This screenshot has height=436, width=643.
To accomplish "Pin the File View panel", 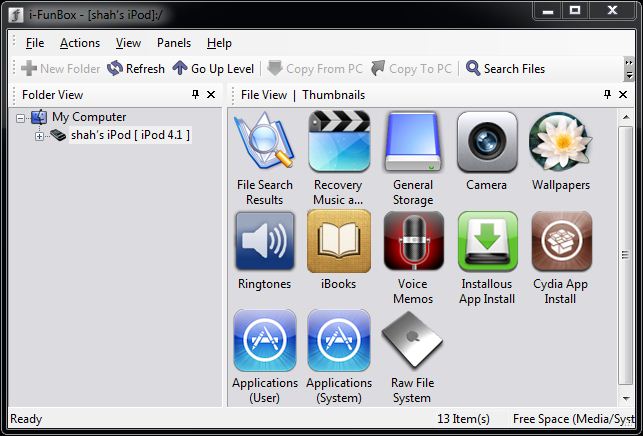I will 607,95.
